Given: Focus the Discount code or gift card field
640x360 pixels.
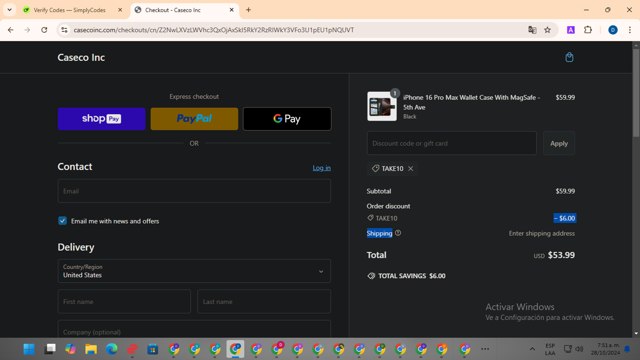Looking at the screenshot, I should 452,143.
